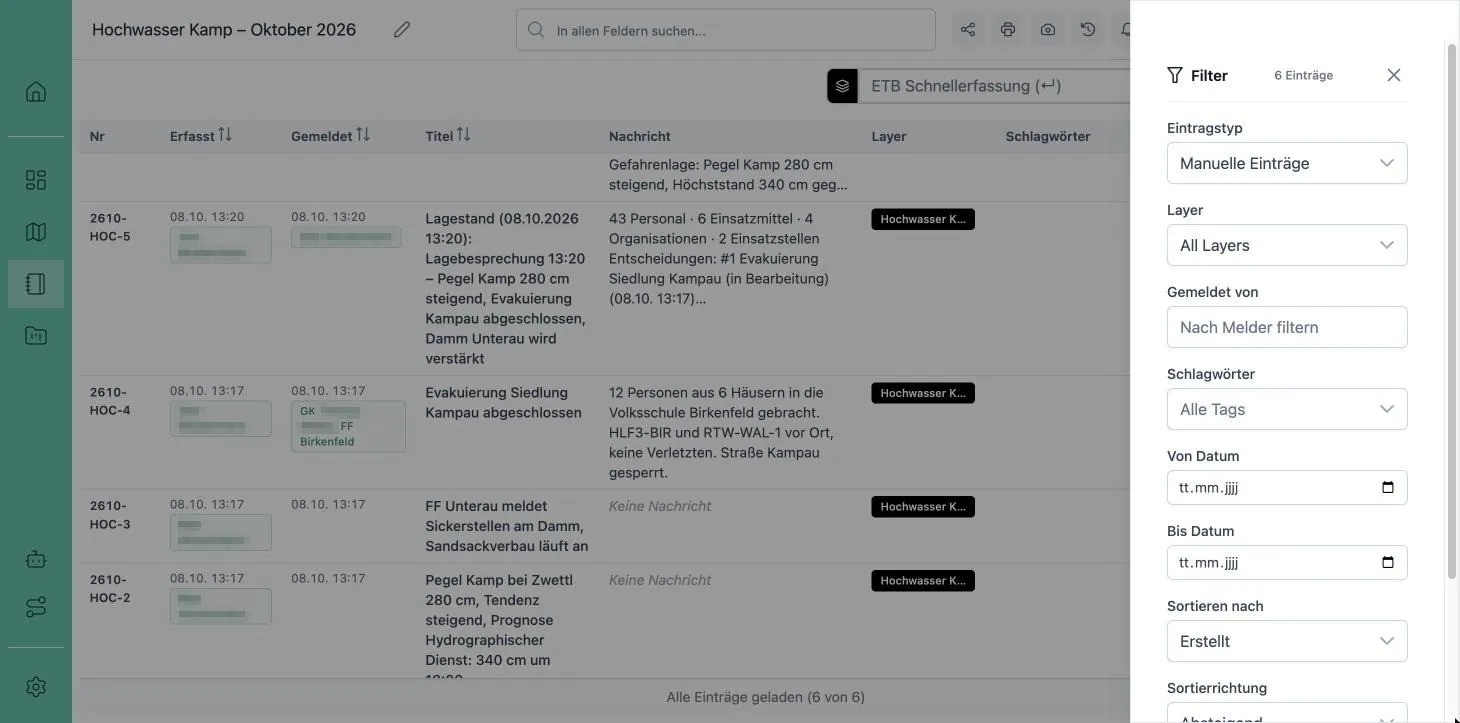Open the workflow icon in sidebar
Image resolution: width=1460 pixels, height=723 pixels.
pos(36,607)
